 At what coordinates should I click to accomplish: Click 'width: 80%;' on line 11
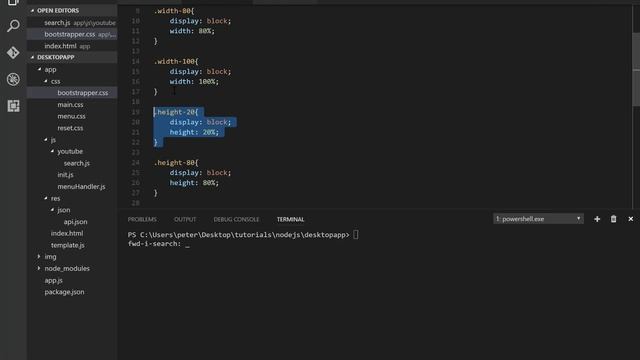192,31
